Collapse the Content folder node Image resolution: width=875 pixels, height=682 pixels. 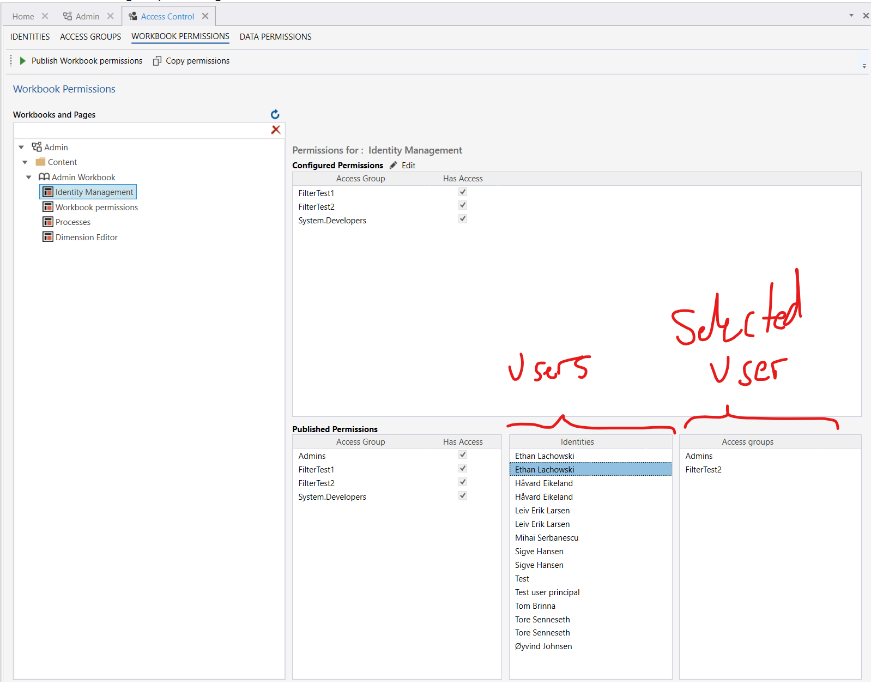pos(25,162)
